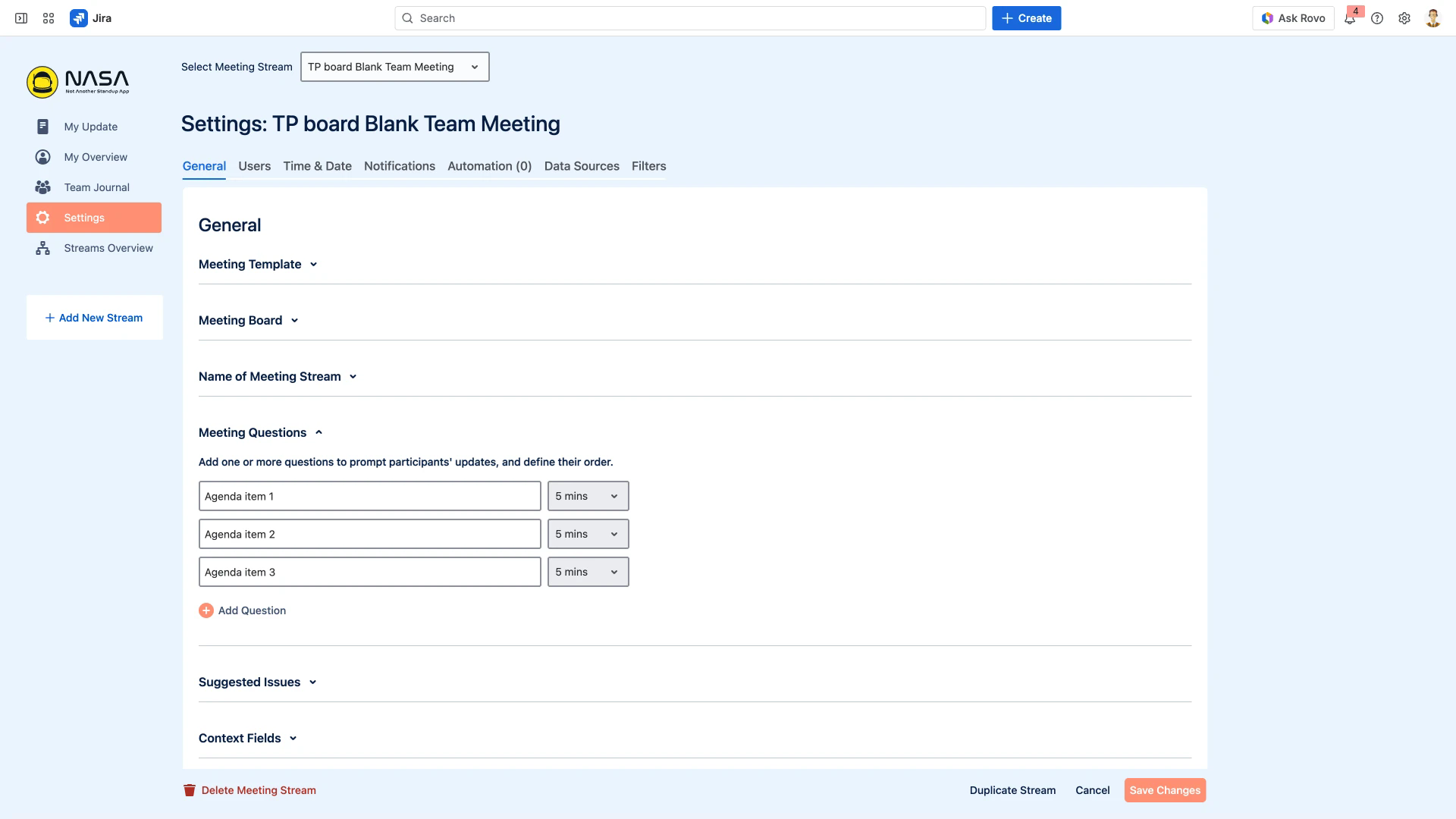Open the Streams Overview sidebar item

coord(108,248)
